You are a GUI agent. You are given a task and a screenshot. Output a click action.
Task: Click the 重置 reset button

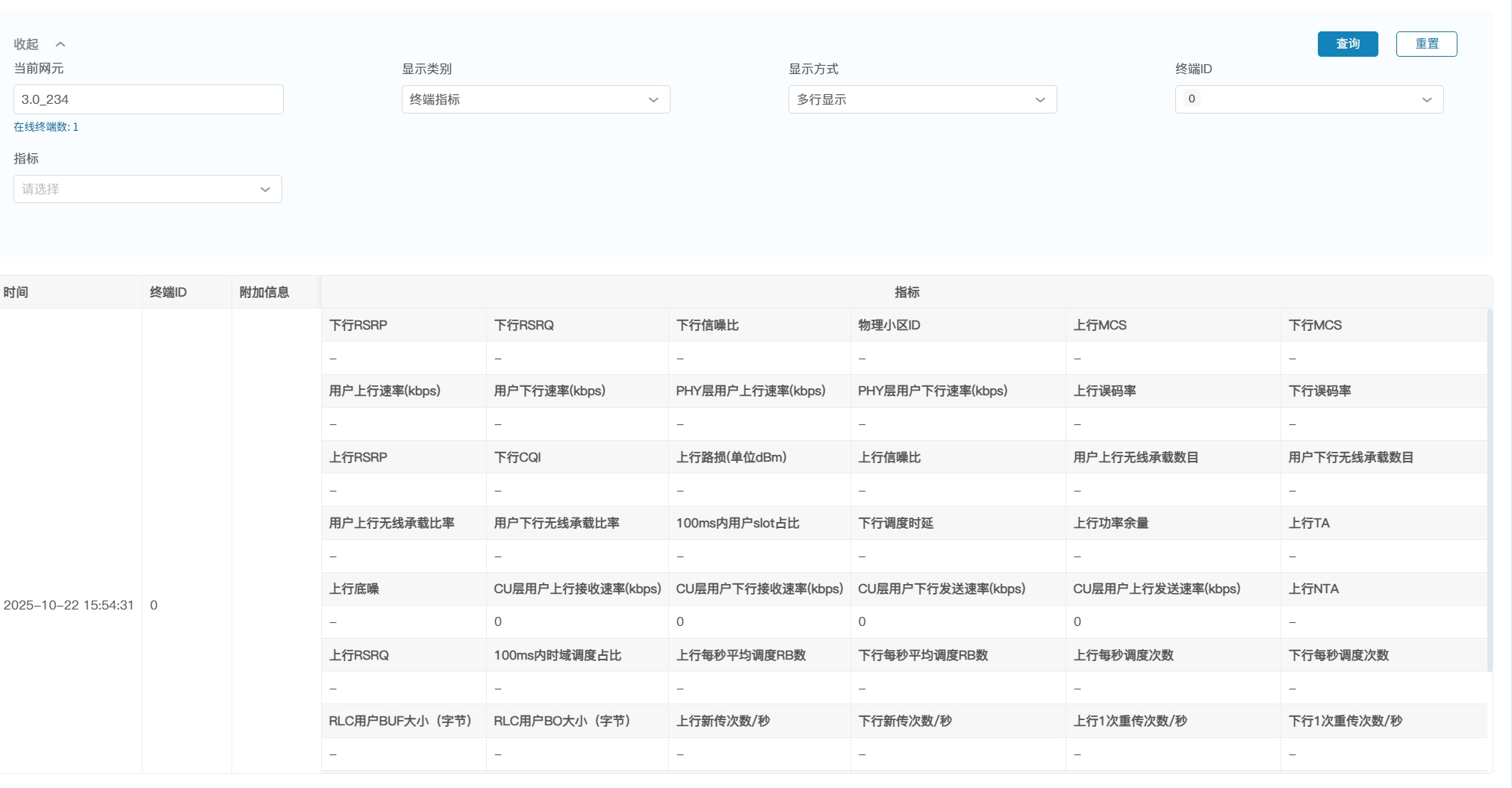(1426, 44)
